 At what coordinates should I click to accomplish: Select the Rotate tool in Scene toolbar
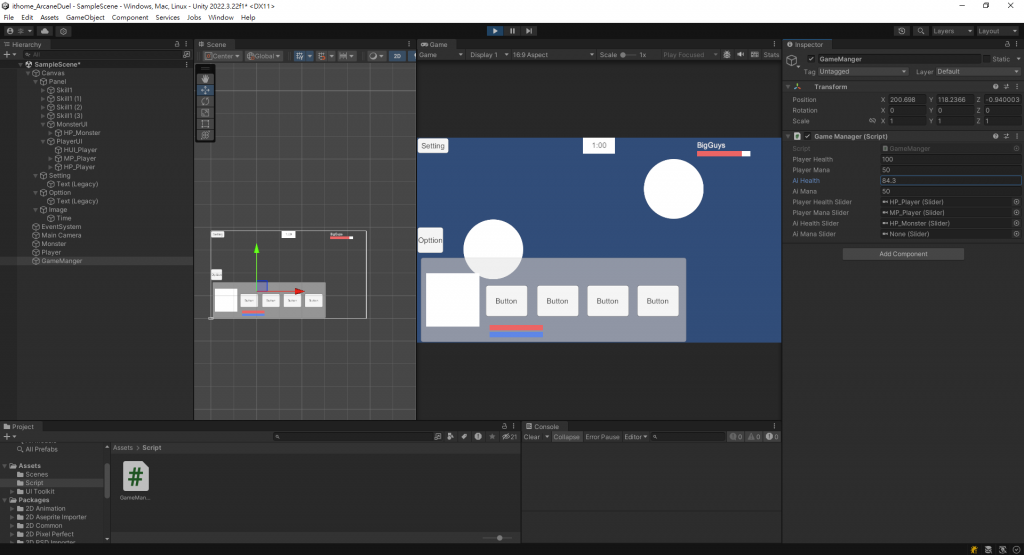pos(205,101)
